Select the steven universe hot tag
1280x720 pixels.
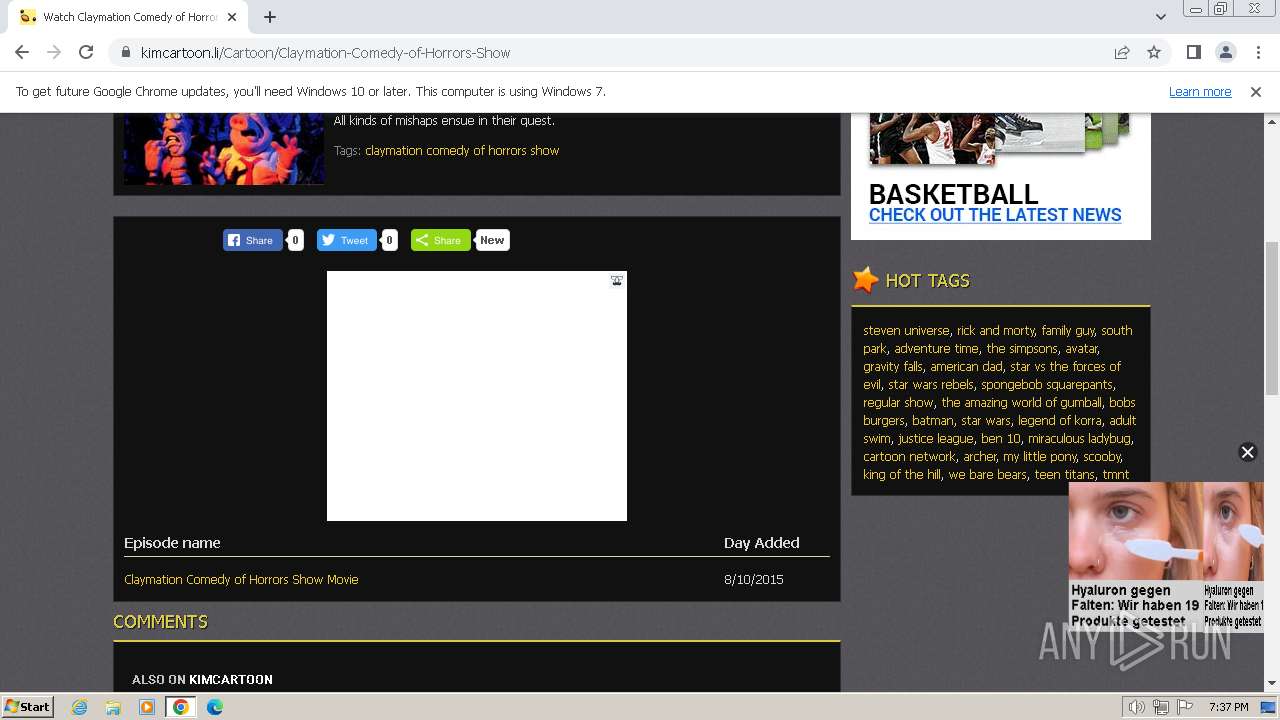click(x=906, y=331)
